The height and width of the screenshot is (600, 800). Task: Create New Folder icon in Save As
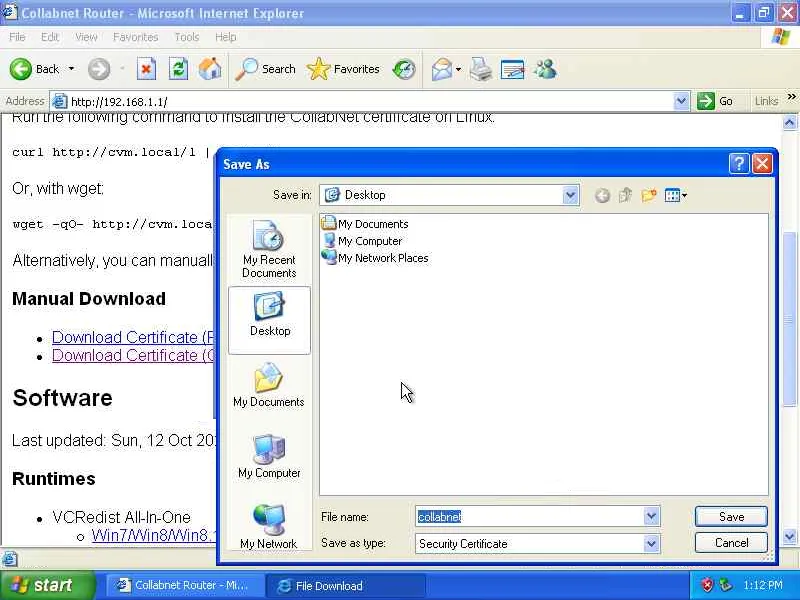tap(649, 195)
